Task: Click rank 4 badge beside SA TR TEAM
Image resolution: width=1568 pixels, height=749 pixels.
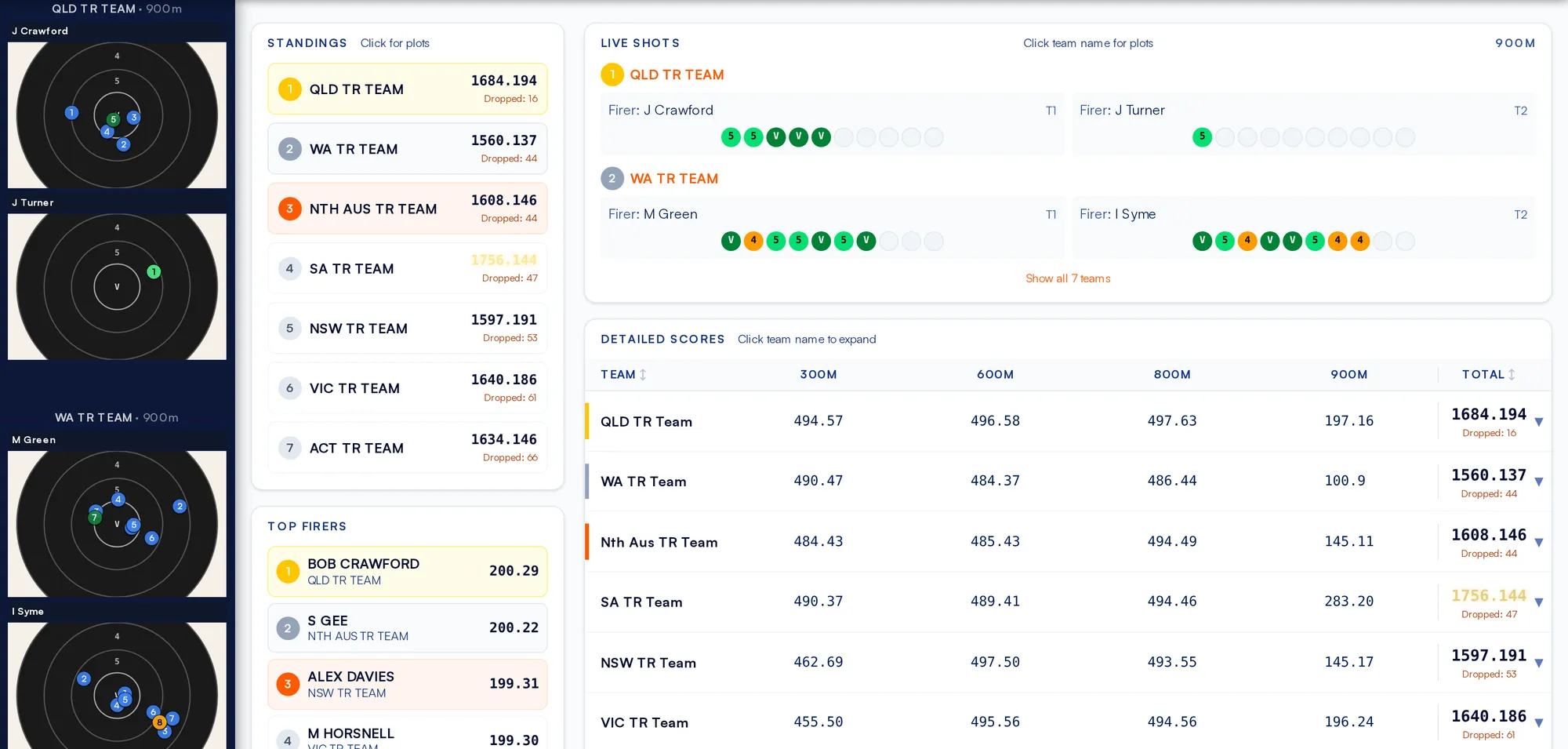Action: click(x=290, y=269)
